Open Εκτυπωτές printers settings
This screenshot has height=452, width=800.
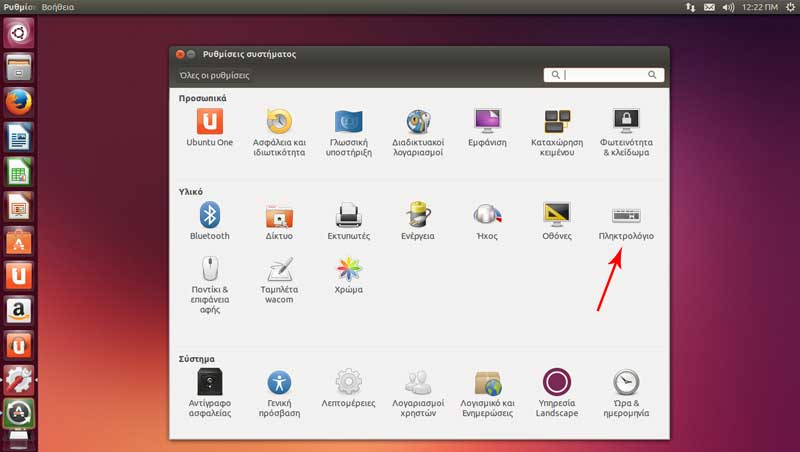pyautogui.click(x=348, y=221)
